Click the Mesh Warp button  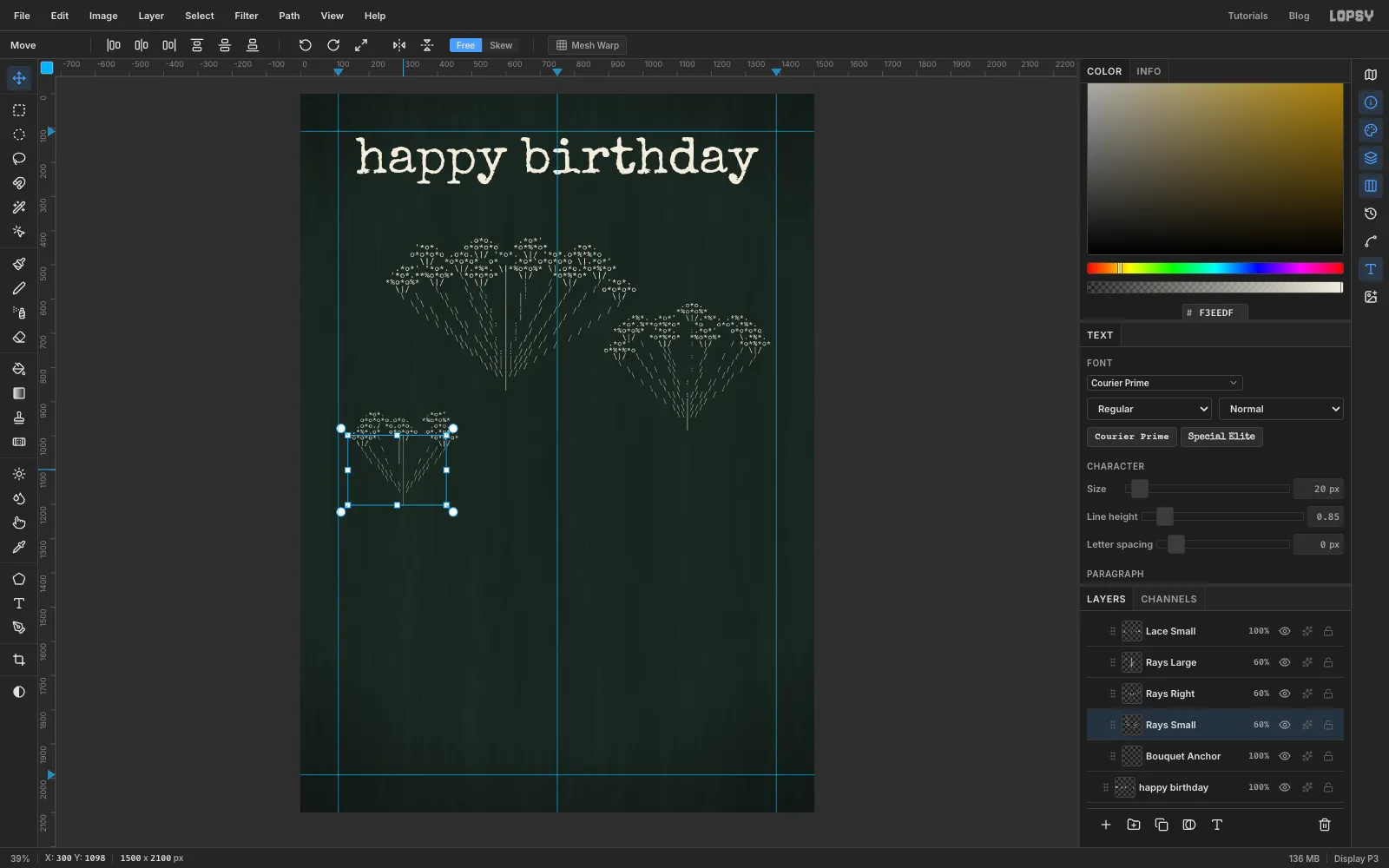588,45
